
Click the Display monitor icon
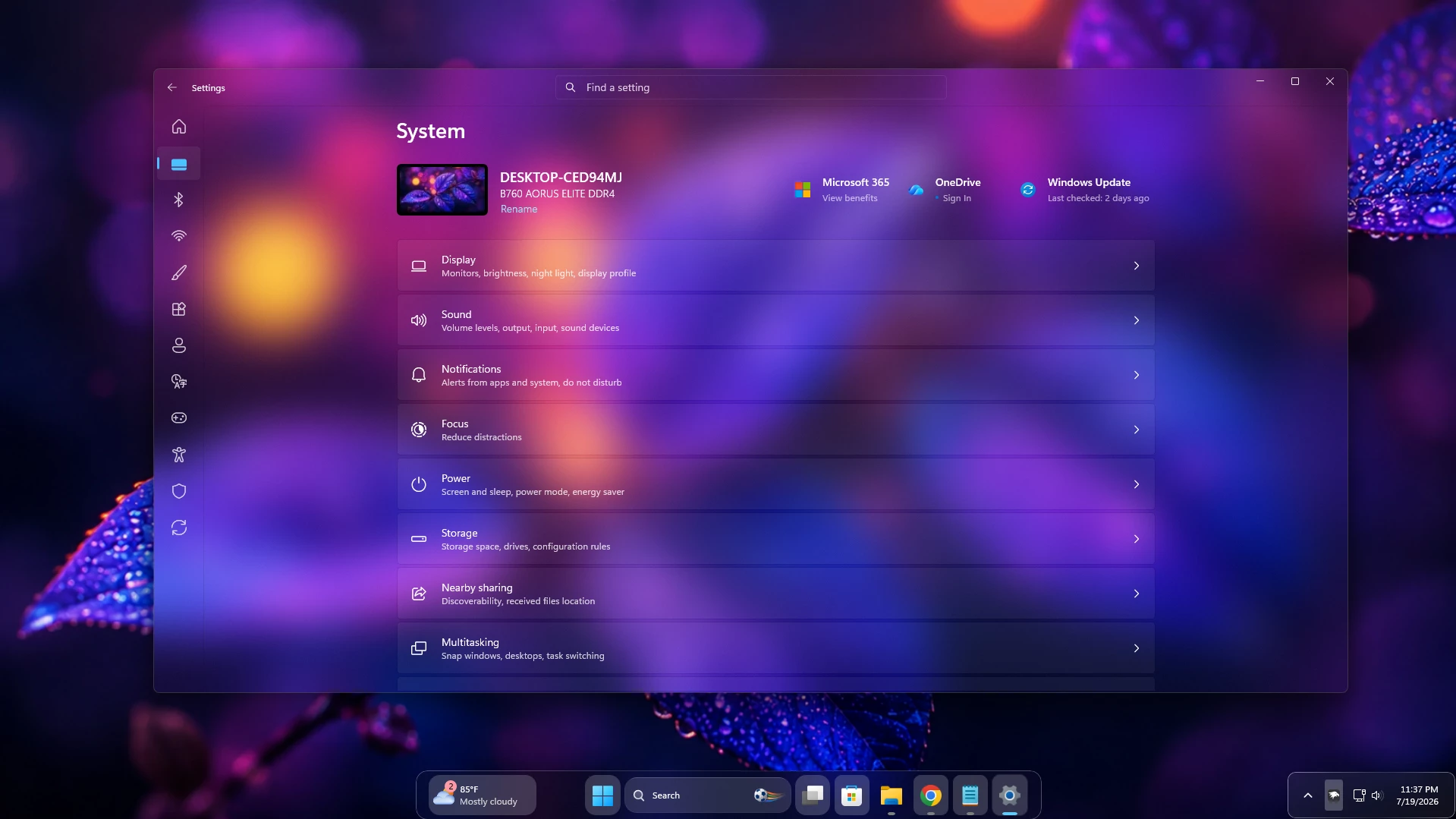coord(419,266)
